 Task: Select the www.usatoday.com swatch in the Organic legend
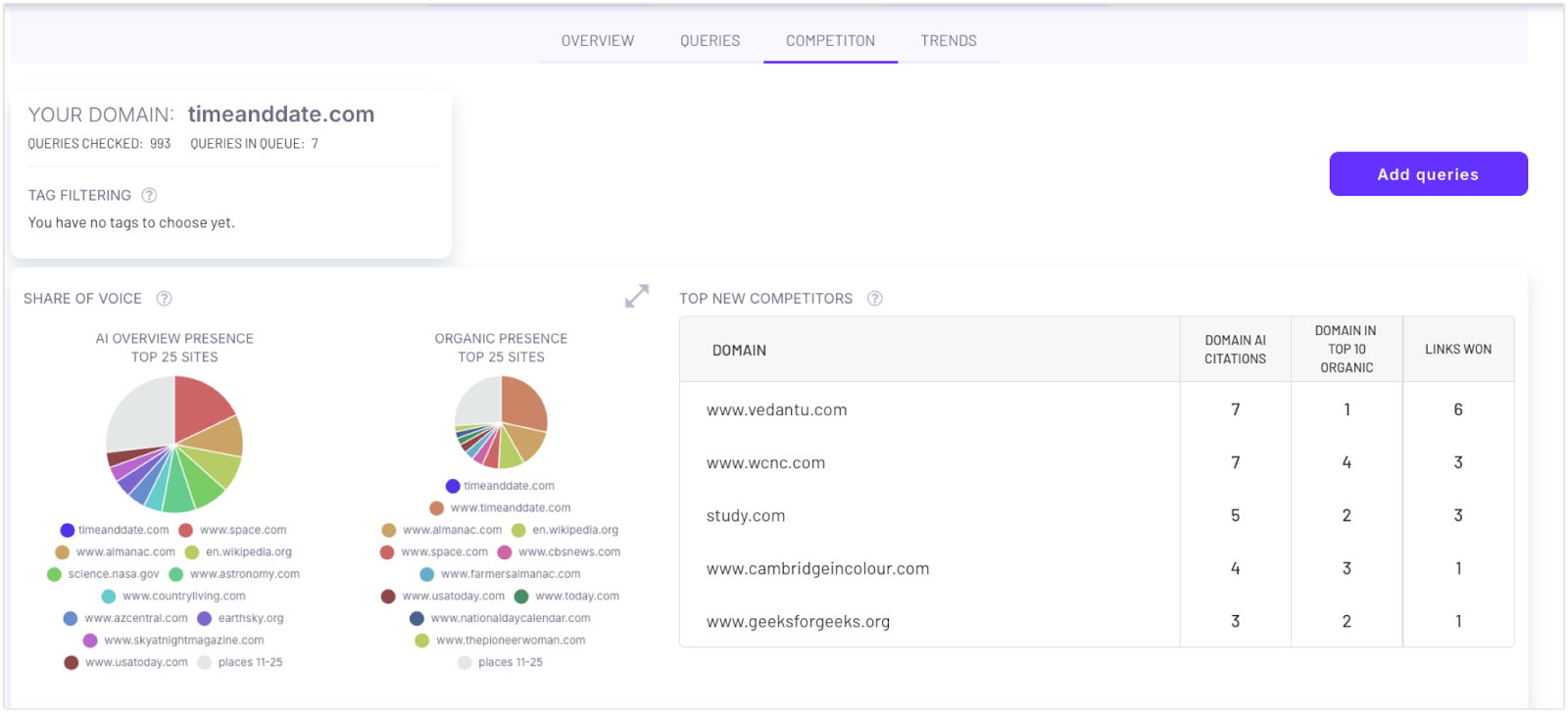(388, 596)
